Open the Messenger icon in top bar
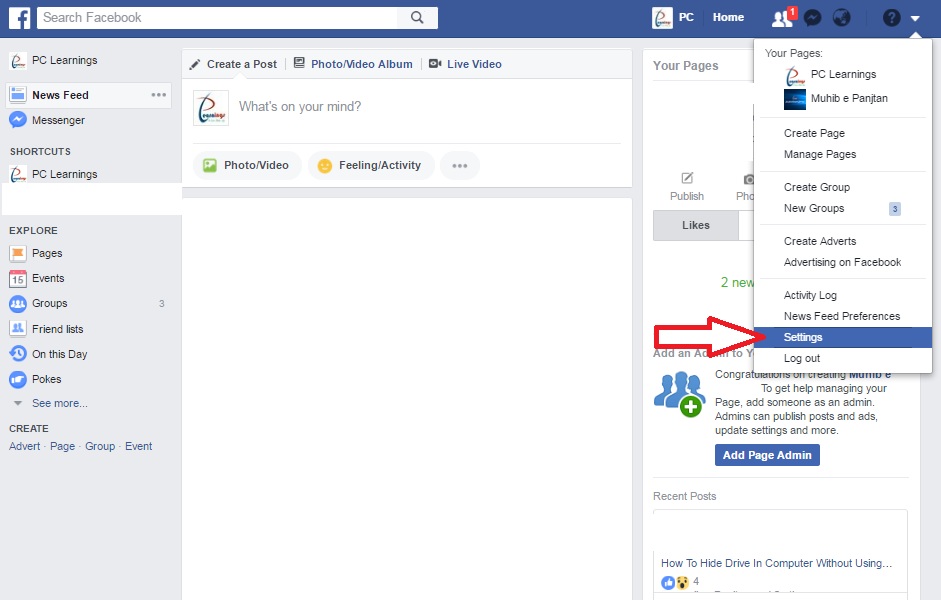941x600 pixels. pos(812,18)
